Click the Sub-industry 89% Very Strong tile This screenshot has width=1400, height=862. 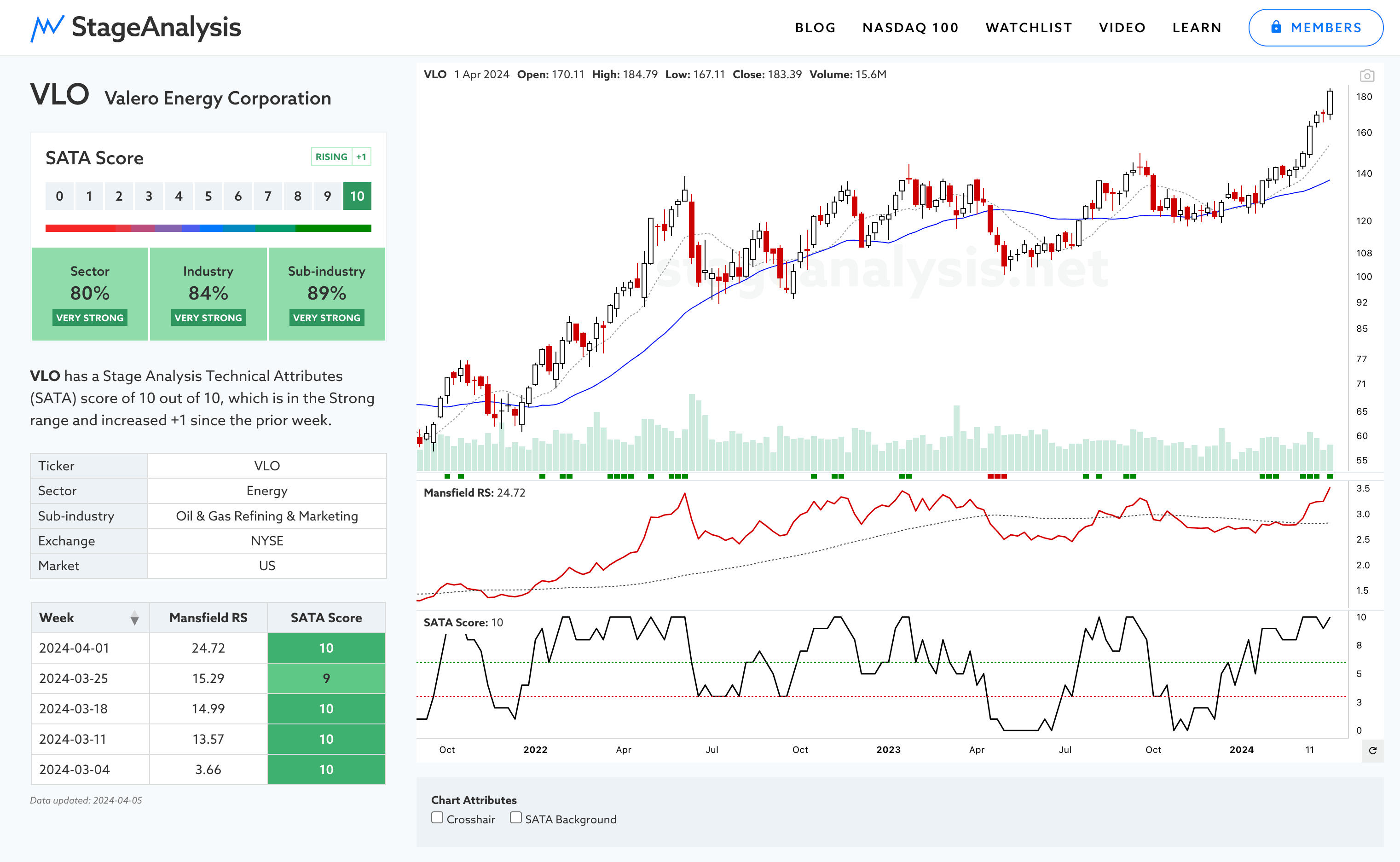327,294
